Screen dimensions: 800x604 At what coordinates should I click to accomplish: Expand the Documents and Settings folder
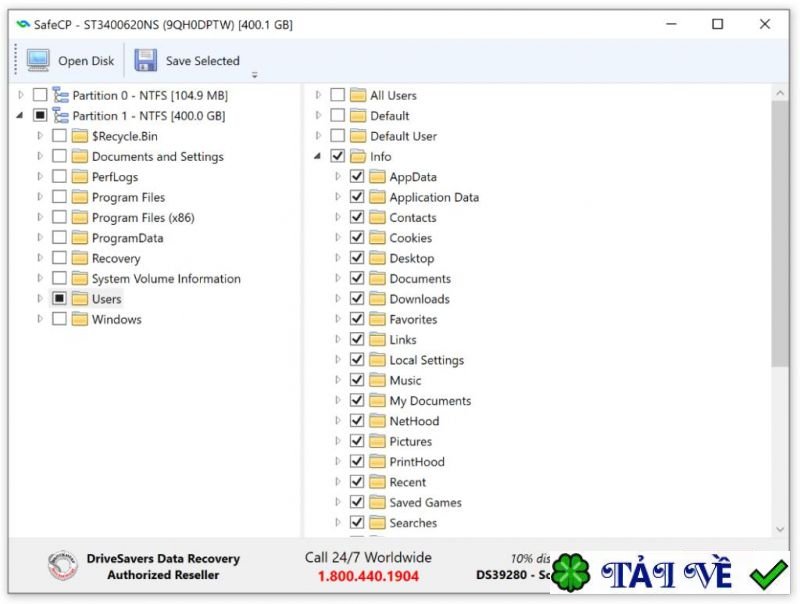click(39, 156)
